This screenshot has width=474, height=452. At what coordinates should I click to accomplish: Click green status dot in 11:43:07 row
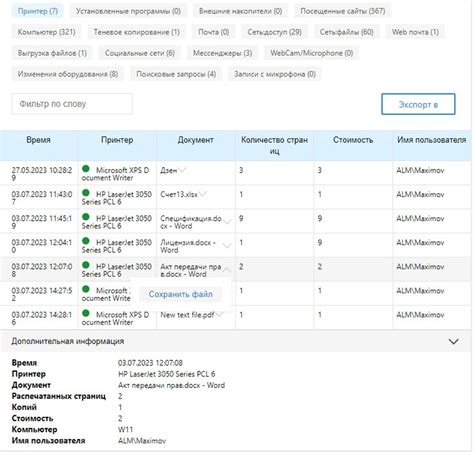[86, 193]
